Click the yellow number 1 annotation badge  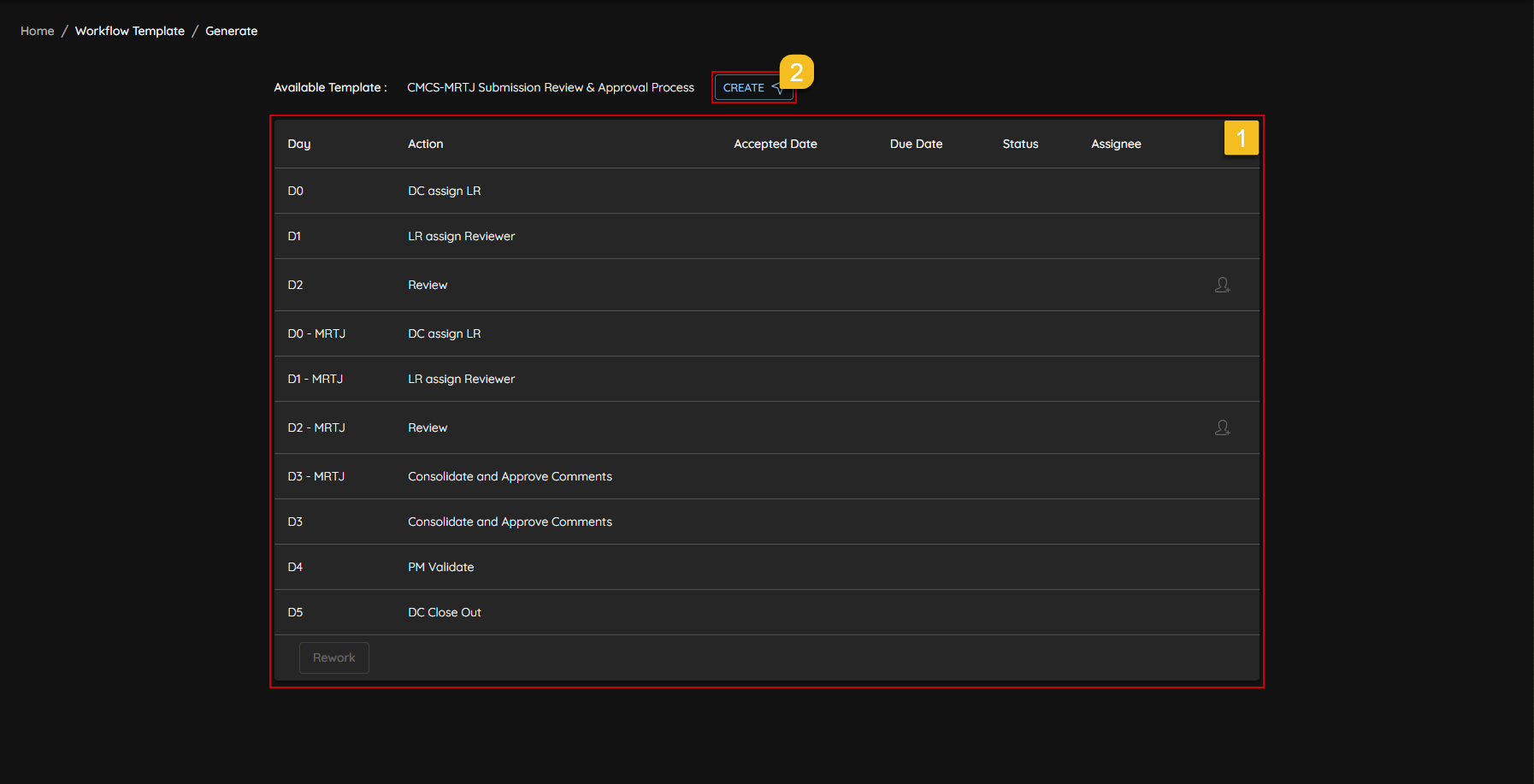click(x=1241, y=138)
